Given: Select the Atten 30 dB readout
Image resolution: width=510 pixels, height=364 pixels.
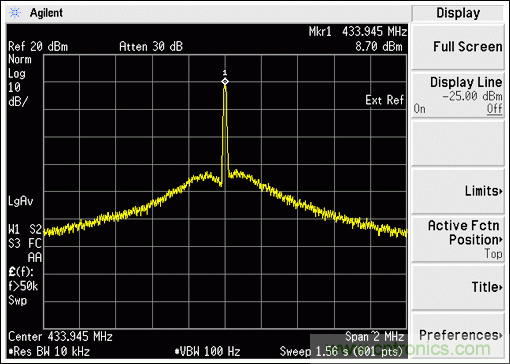Looking at the screenshot, I should point(151,47).
